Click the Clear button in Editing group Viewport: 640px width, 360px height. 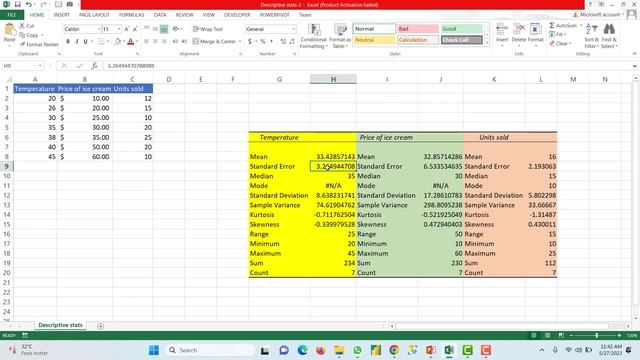tap(560, 43)
